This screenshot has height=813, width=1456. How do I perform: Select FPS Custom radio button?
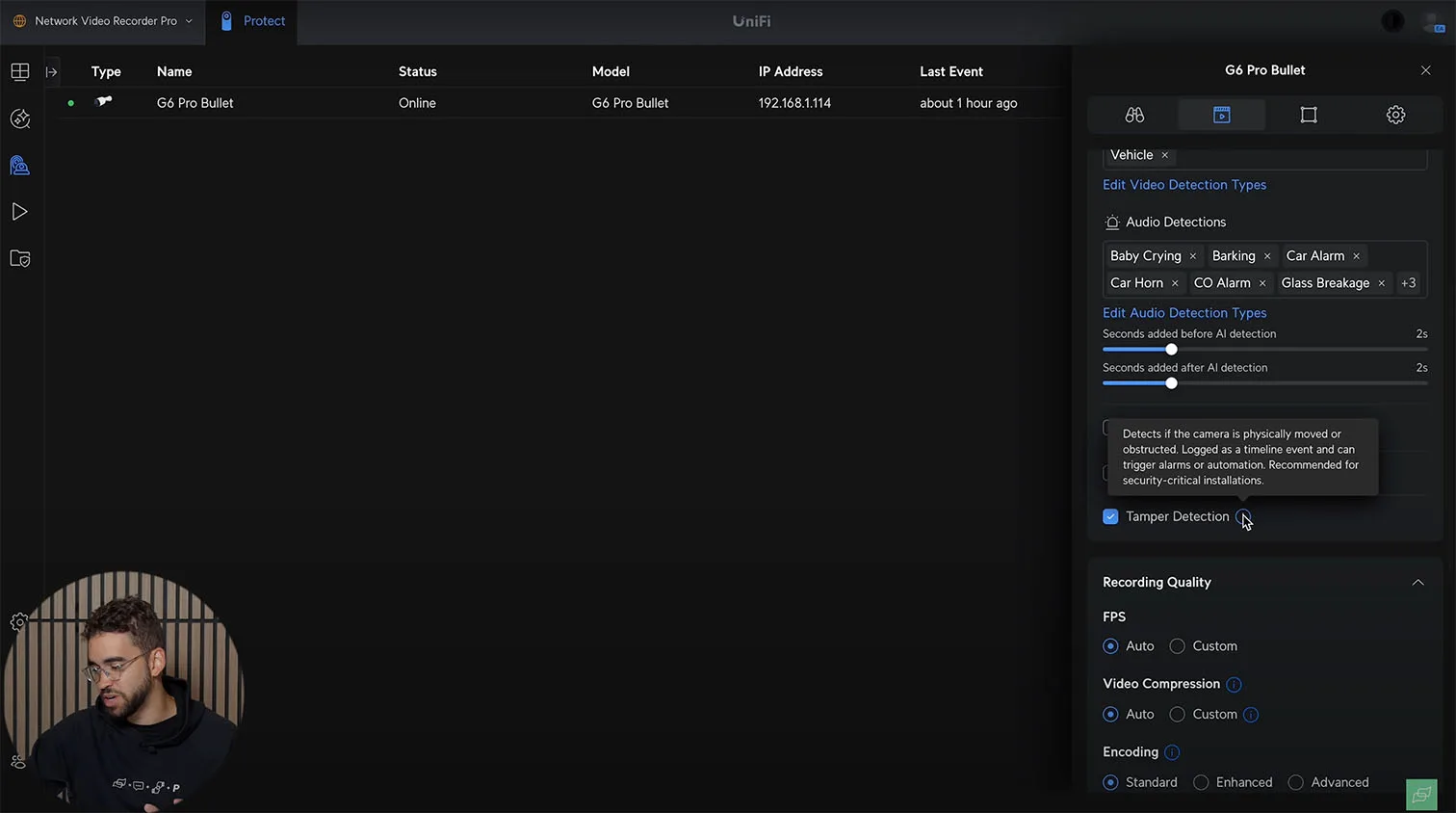tap(1177, 646)
